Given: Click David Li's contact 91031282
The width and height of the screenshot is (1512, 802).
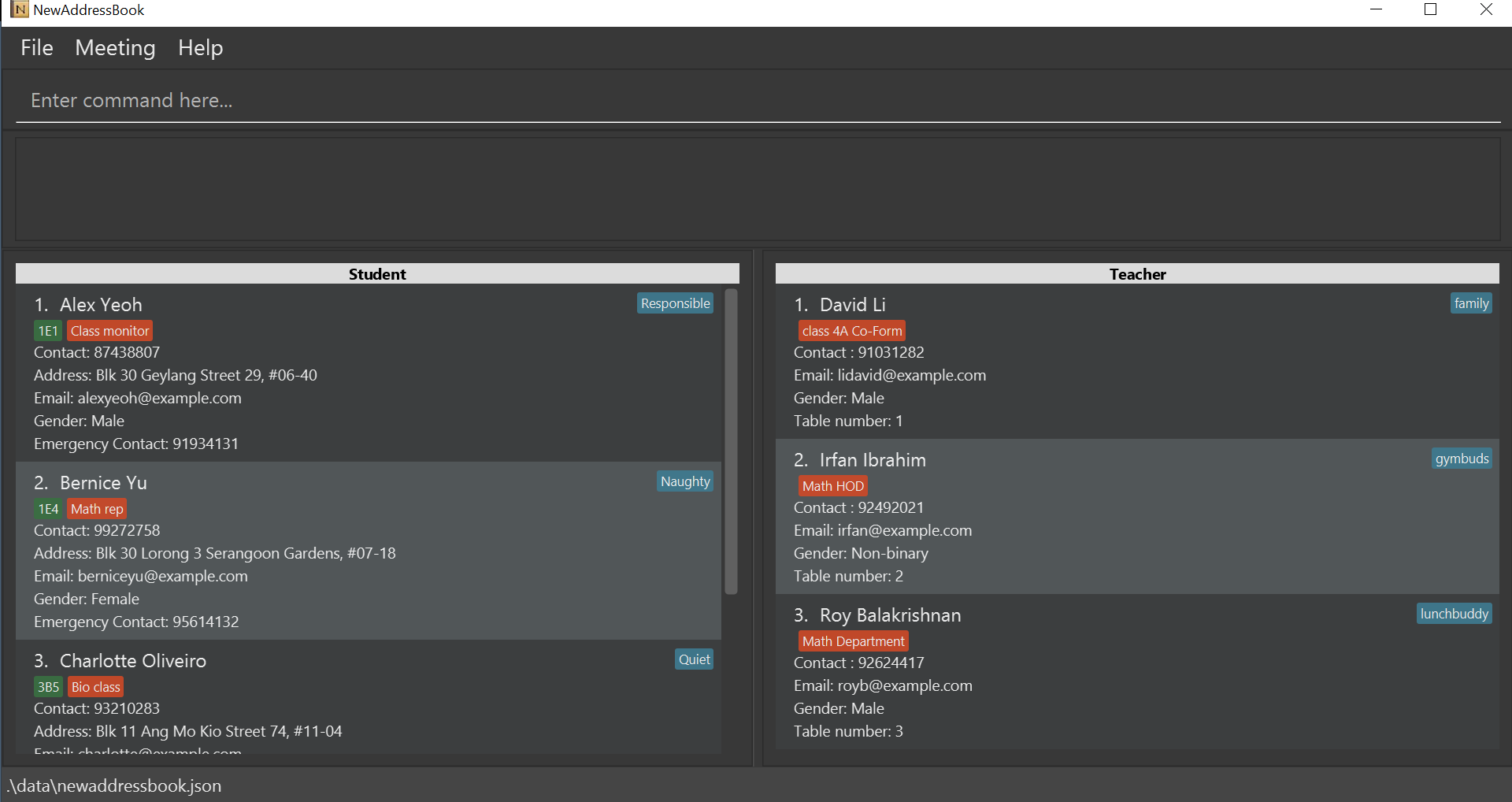Looking at the screenshot, I should pos(859,352).
